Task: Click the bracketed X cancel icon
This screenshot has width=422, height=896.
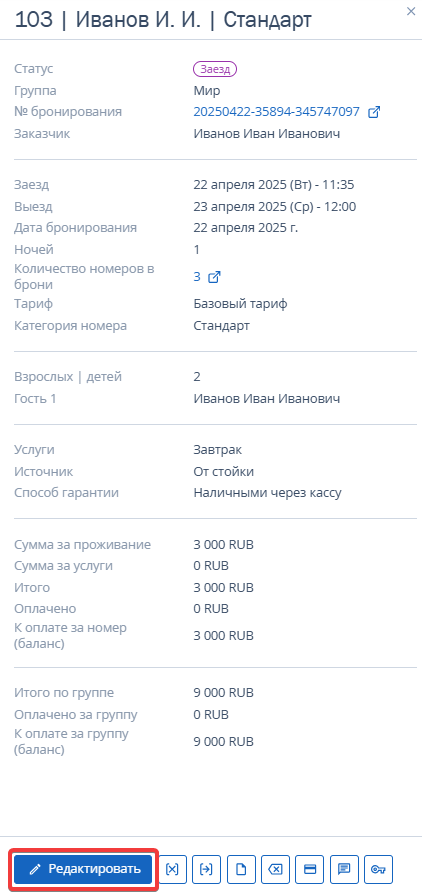Action: coord(172,869)
